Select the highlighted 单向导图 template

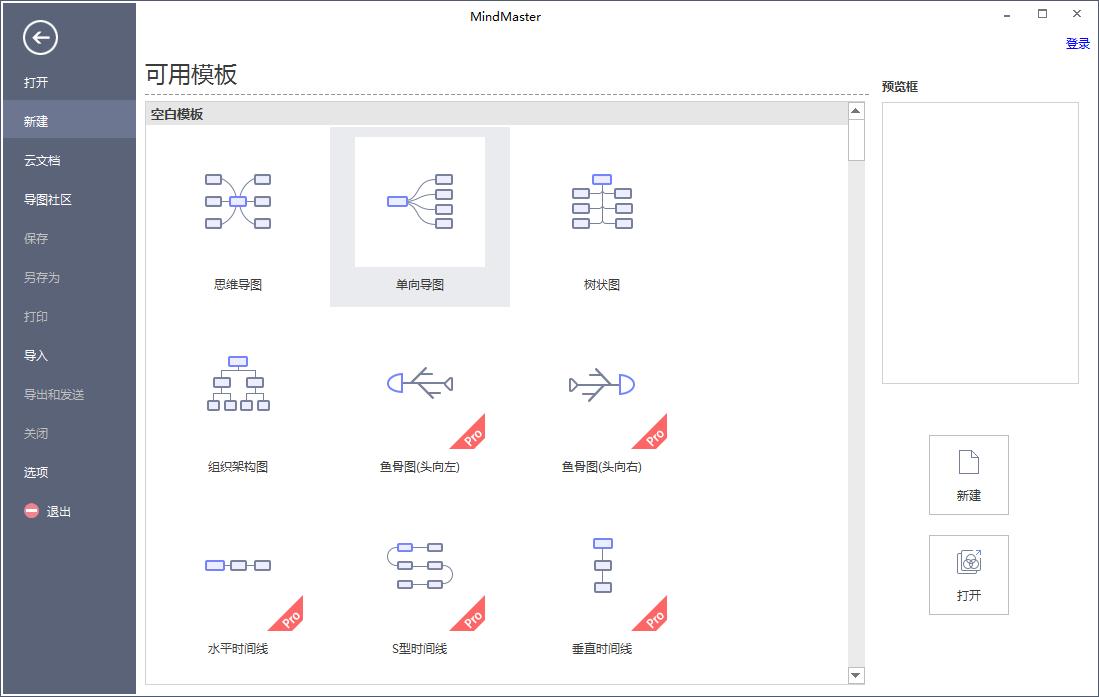click(418, 200)
